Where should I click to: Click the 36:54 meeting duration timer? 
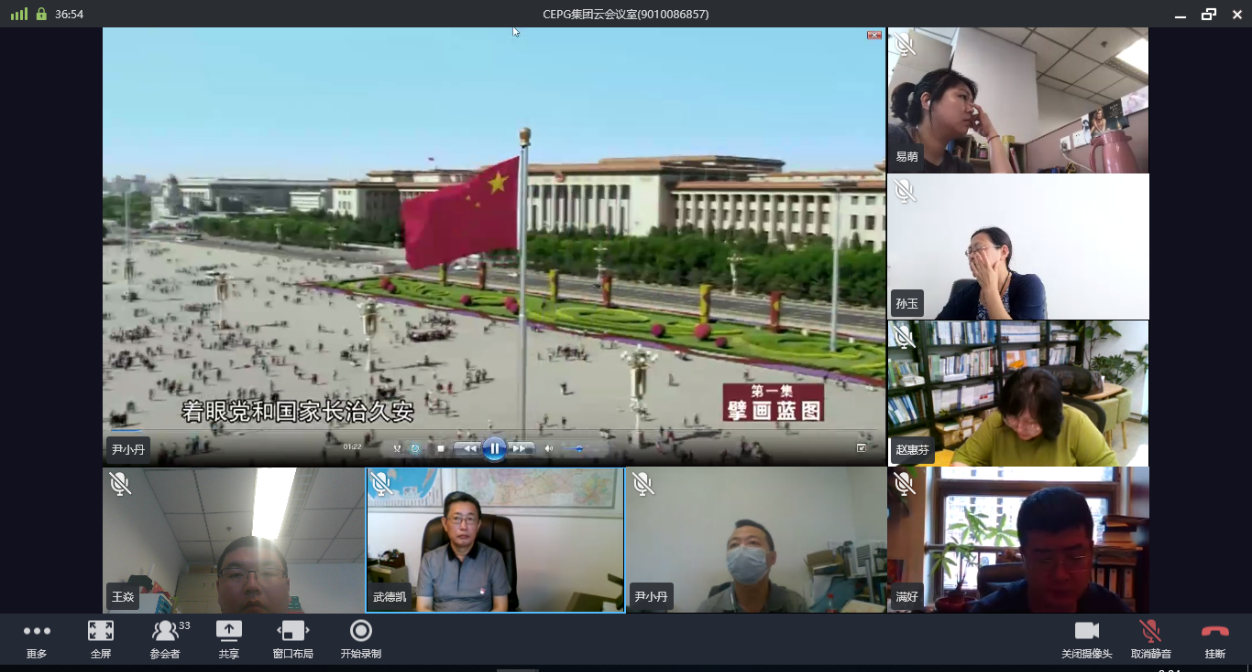(69, 14)
